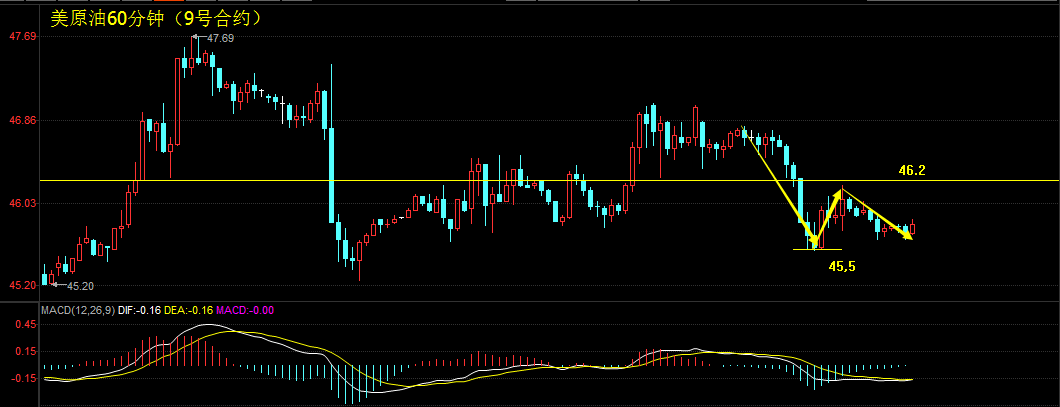
Task: Click the -0.15 MACD axis label
Action: click(22, 378)
